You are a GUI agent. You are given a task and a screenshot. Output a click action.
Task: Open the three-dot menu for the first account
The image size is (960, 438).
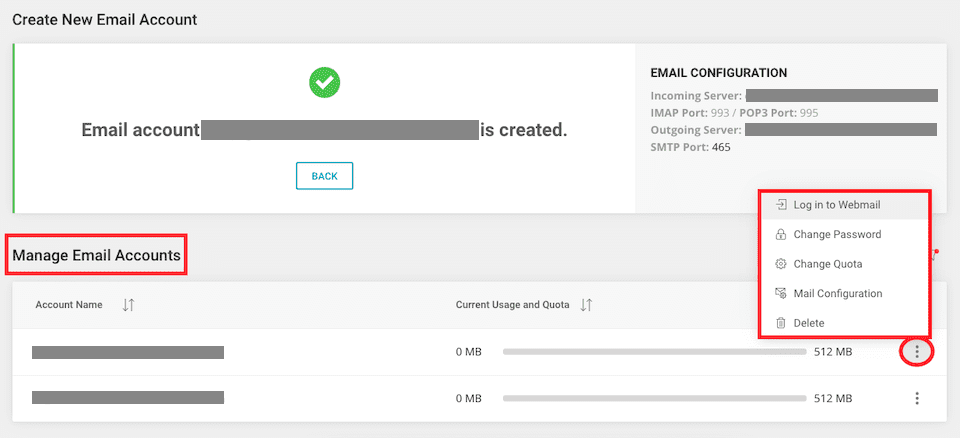click(x=917, y=352)
